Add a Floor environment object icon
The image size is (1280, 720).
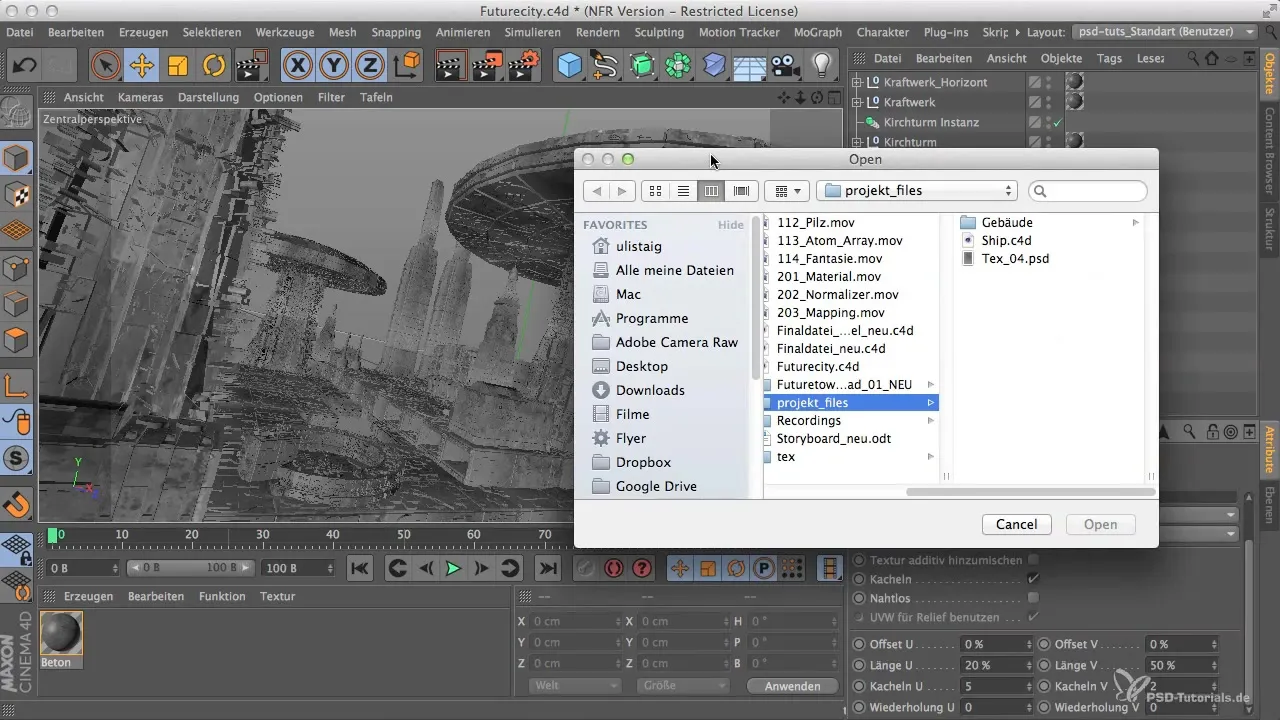(750, 66)
